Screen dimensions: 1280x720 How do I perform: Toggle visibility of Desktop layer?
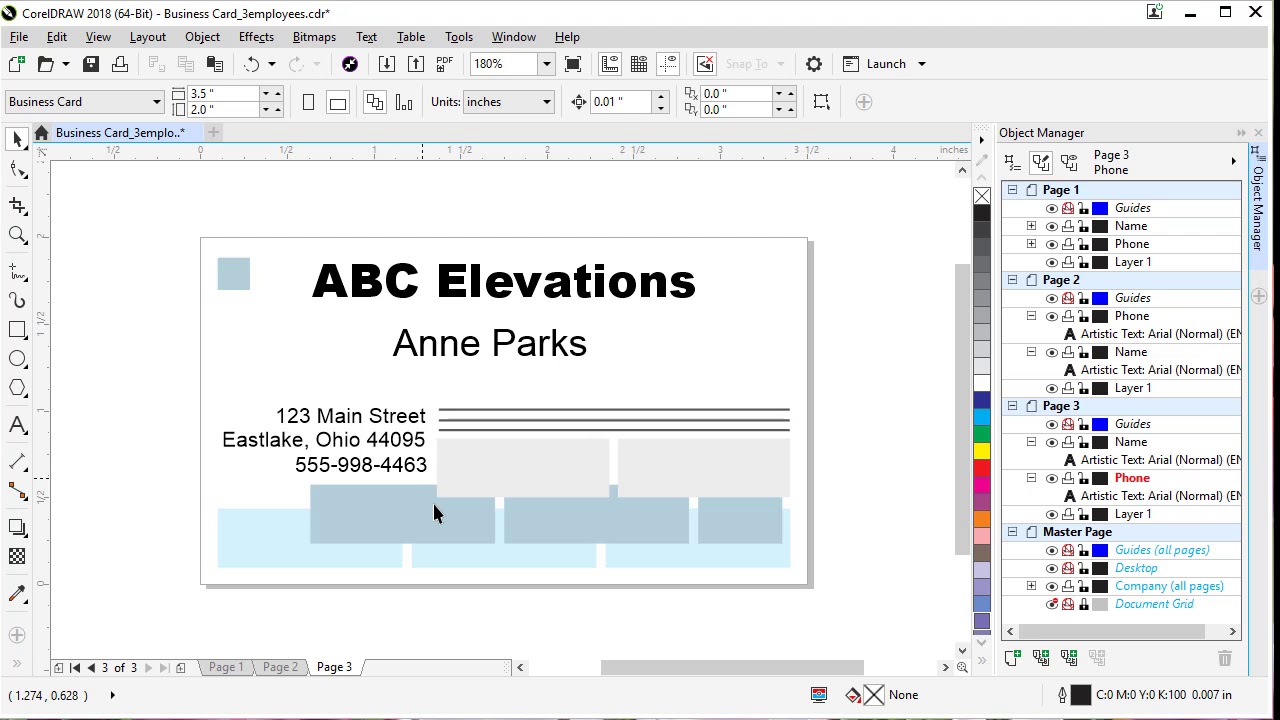[1051, 568]
